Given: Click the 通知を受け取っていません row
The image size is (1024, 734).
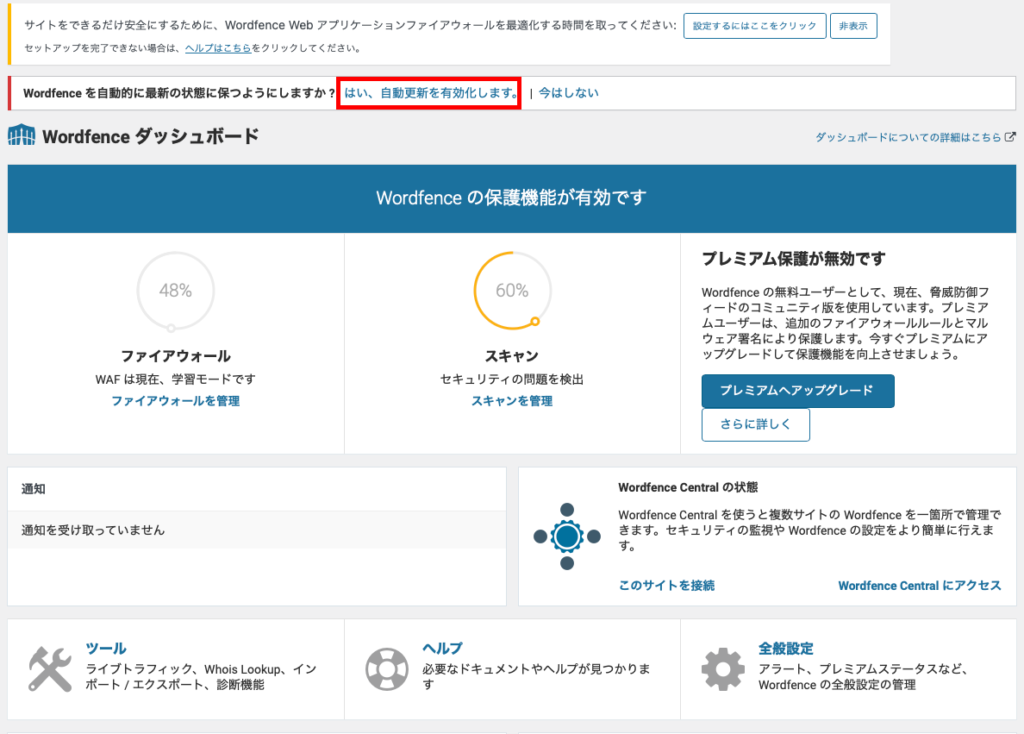Looking at the screenshot, I should click(257, 530).
